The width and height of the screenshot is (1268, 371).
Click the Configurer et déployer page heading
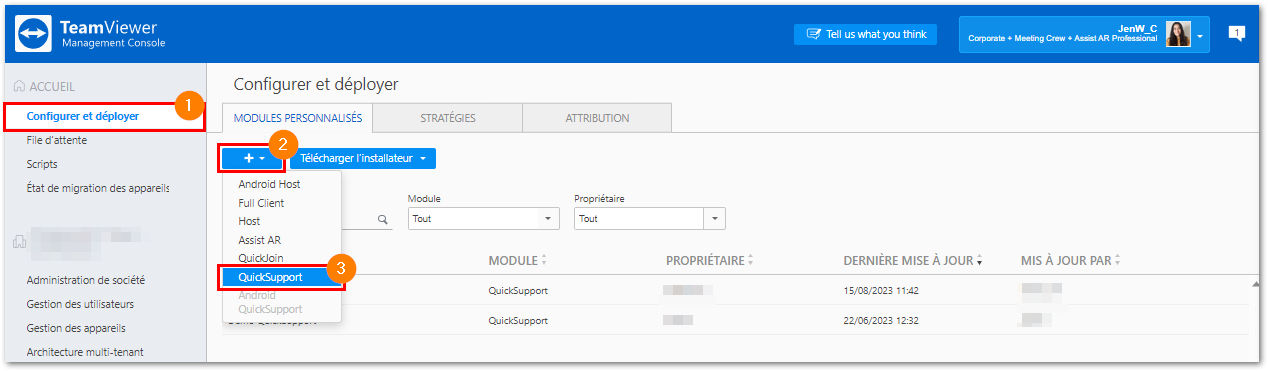(316, 84)
